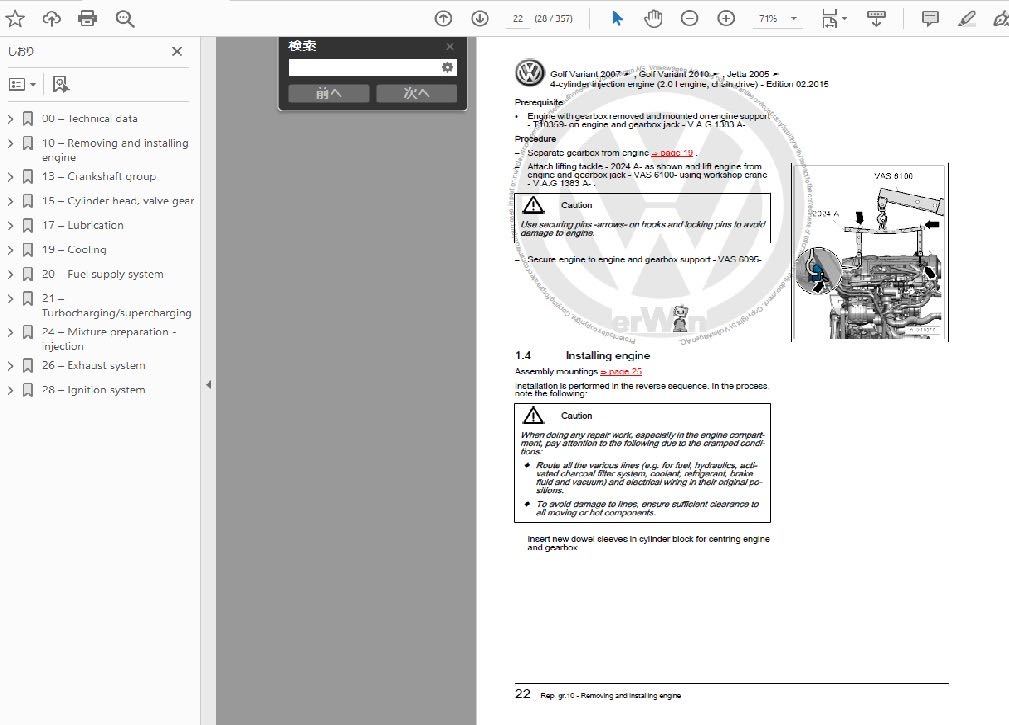Open 21 – Turbocharging/supercharging bookmark

point(116,306)
